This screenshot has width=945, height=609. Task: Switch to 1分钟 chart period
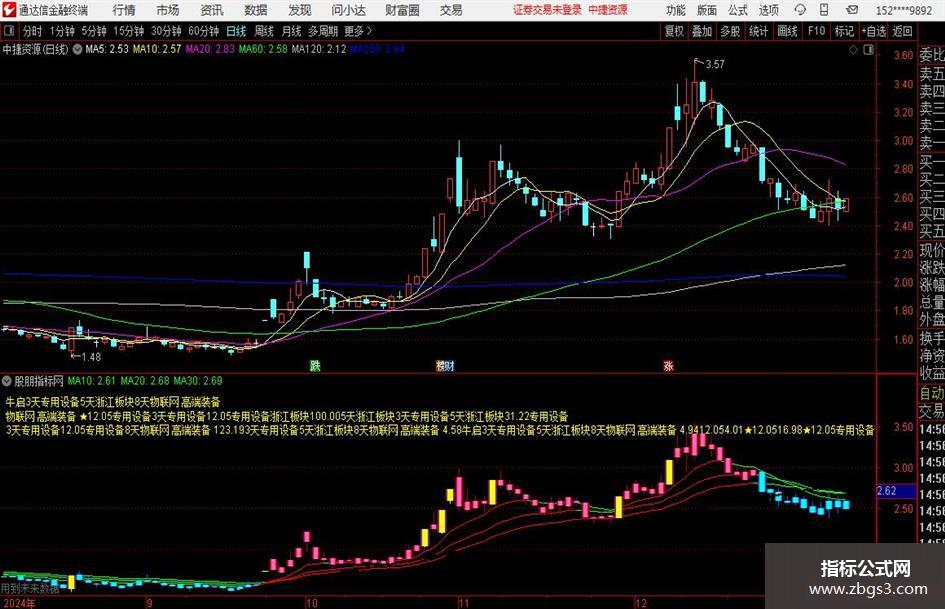(62, 31)
